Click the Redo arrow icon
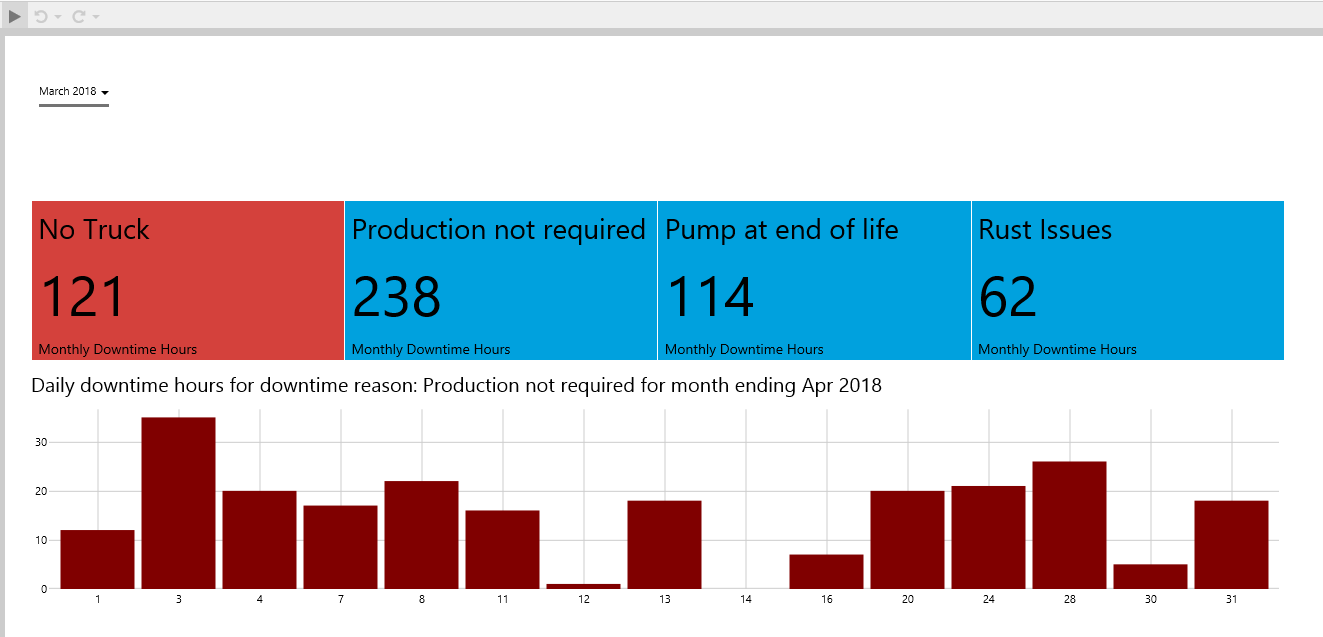Viewport: 1323px width, 637px height. [78, 16]
